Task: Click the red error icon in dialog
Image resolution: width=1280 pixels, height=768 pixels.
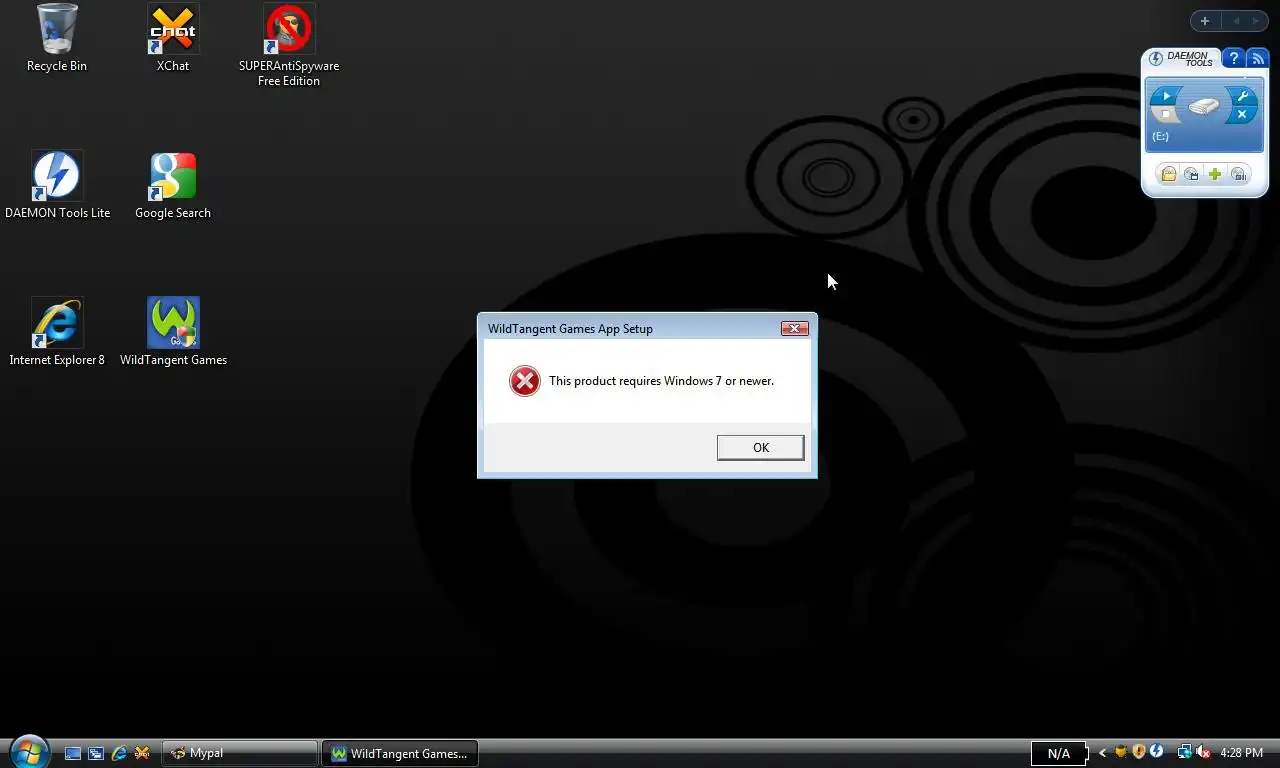Action: pyautogui.click(x=524, y=381)
